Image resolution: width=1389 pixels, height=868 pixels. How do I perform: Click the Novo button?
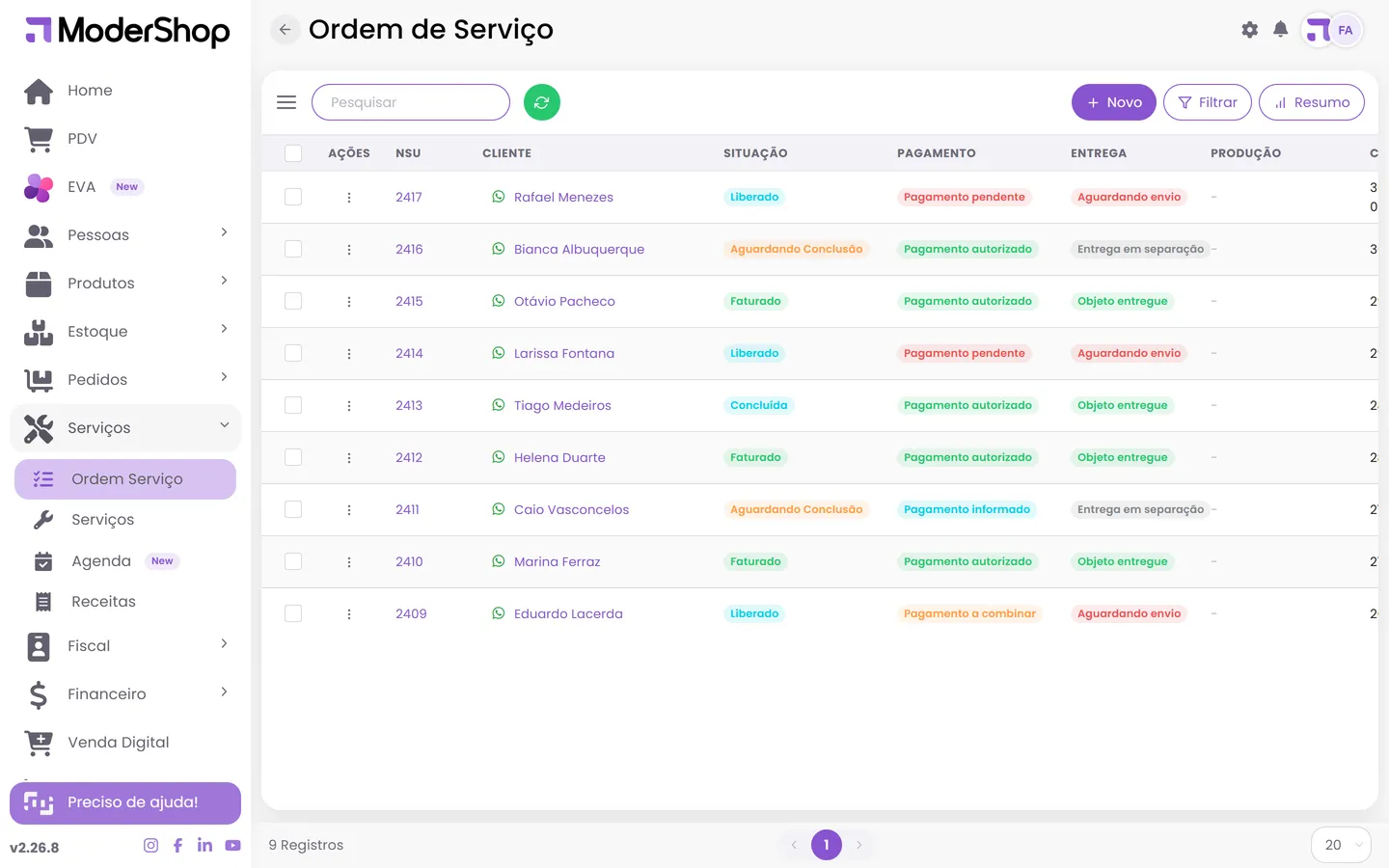pyautogui.click(x=1114, y=102)
